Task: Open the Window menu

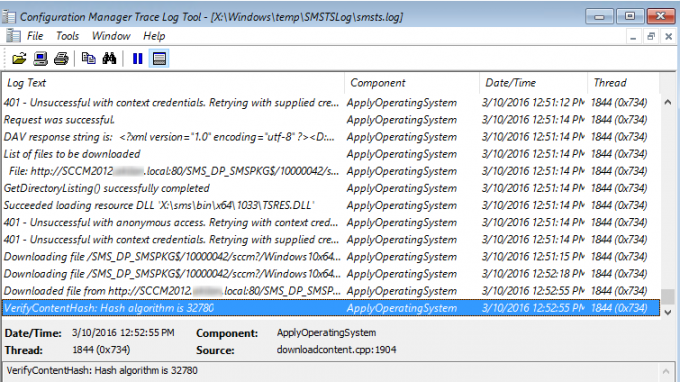Action: pyautogui.click(x=111, y=36)
